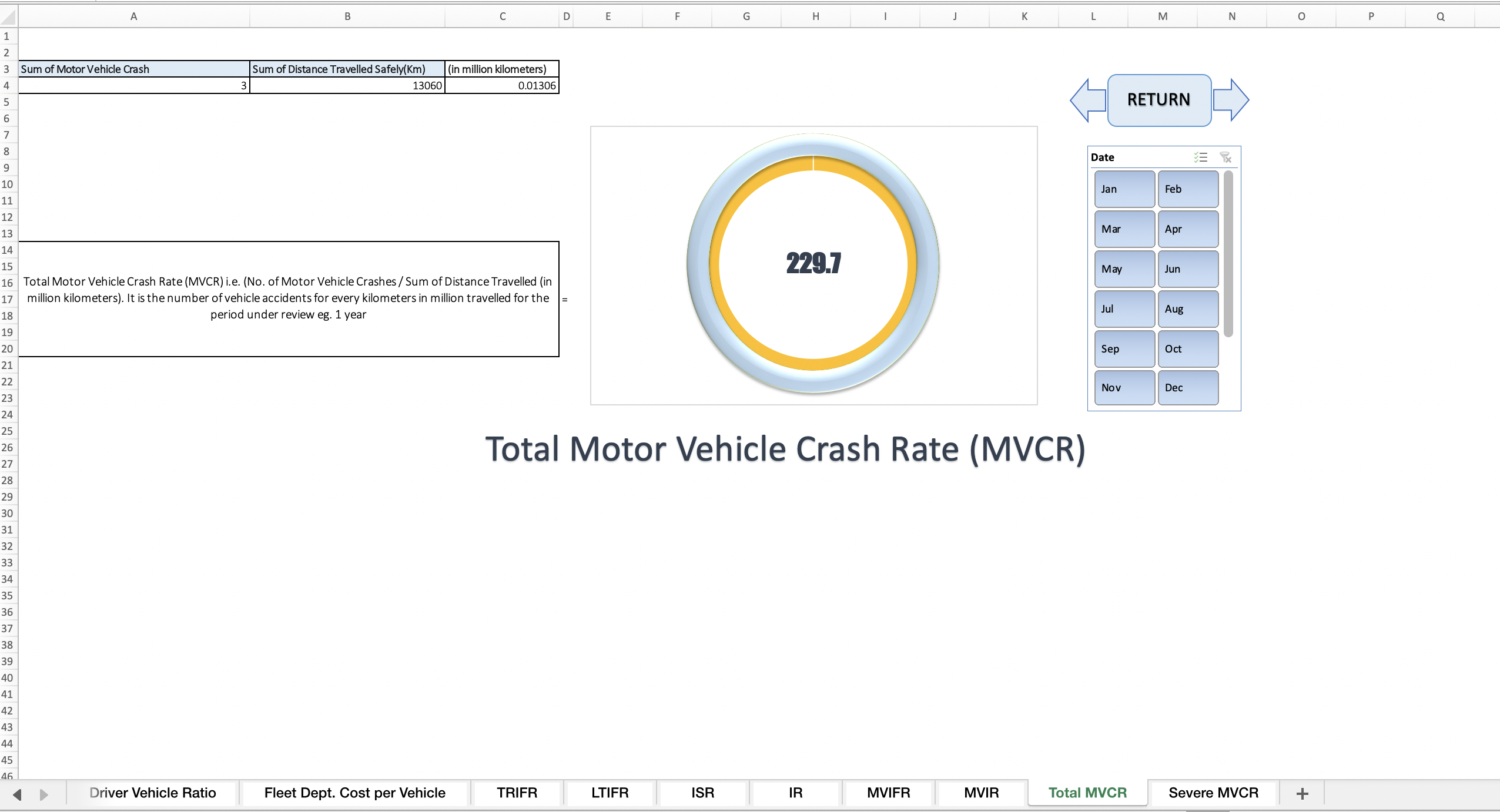Click the Date slicer header title

[1103, 157]
